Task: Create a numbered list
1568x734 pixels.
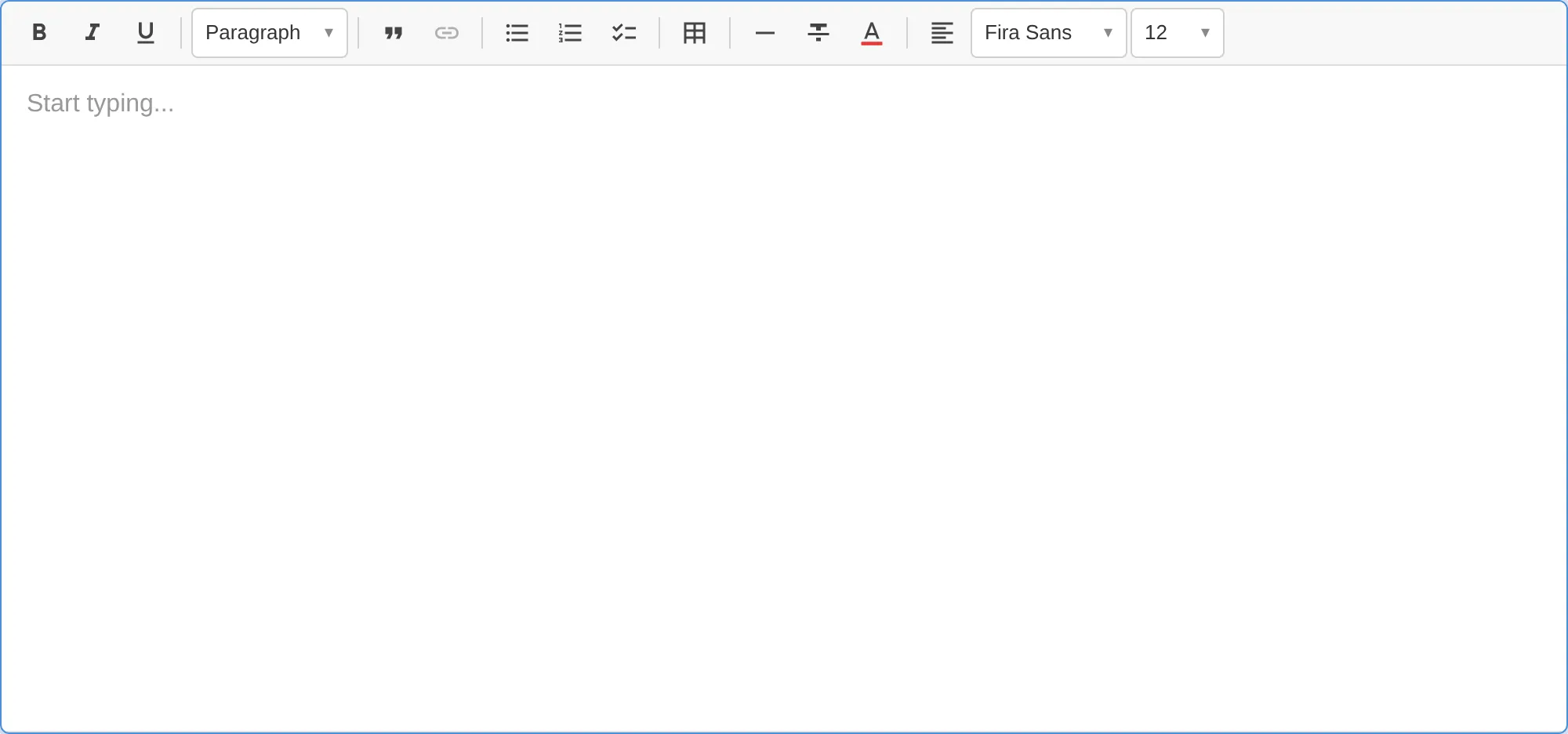Action: tap(570, 33)
